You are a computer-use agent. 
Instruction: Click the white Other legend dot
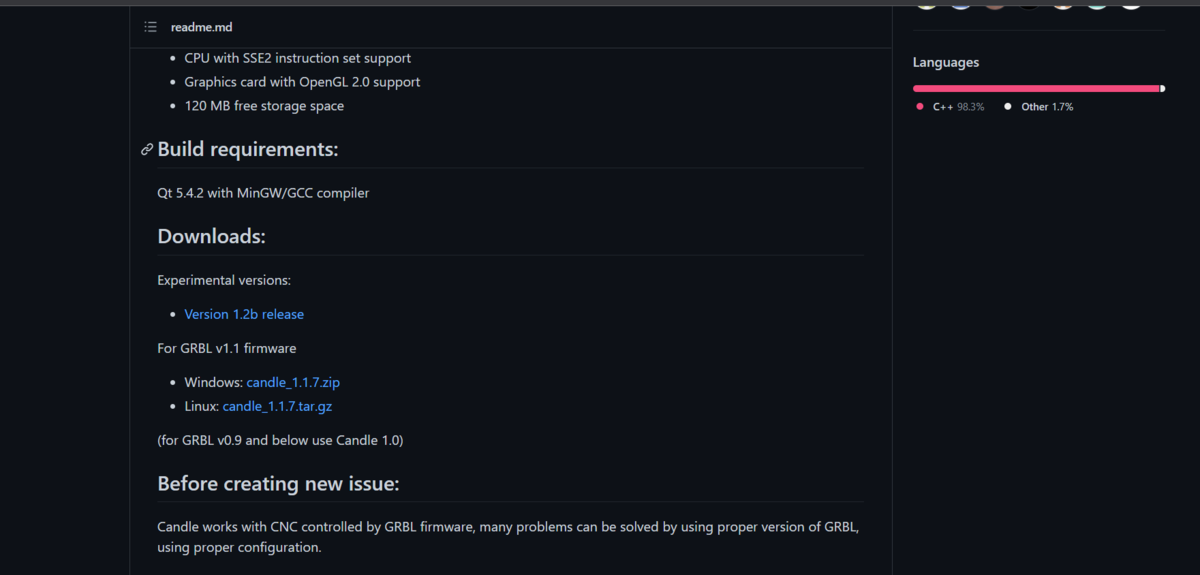[x=1008, y=107]
